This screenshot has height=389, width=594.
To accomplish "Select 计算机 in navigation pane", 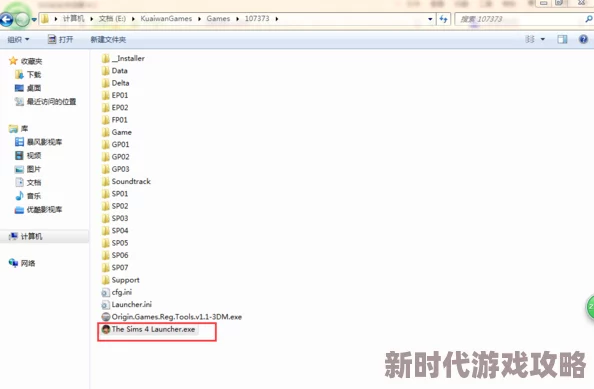I will click(x=25, y=237).
